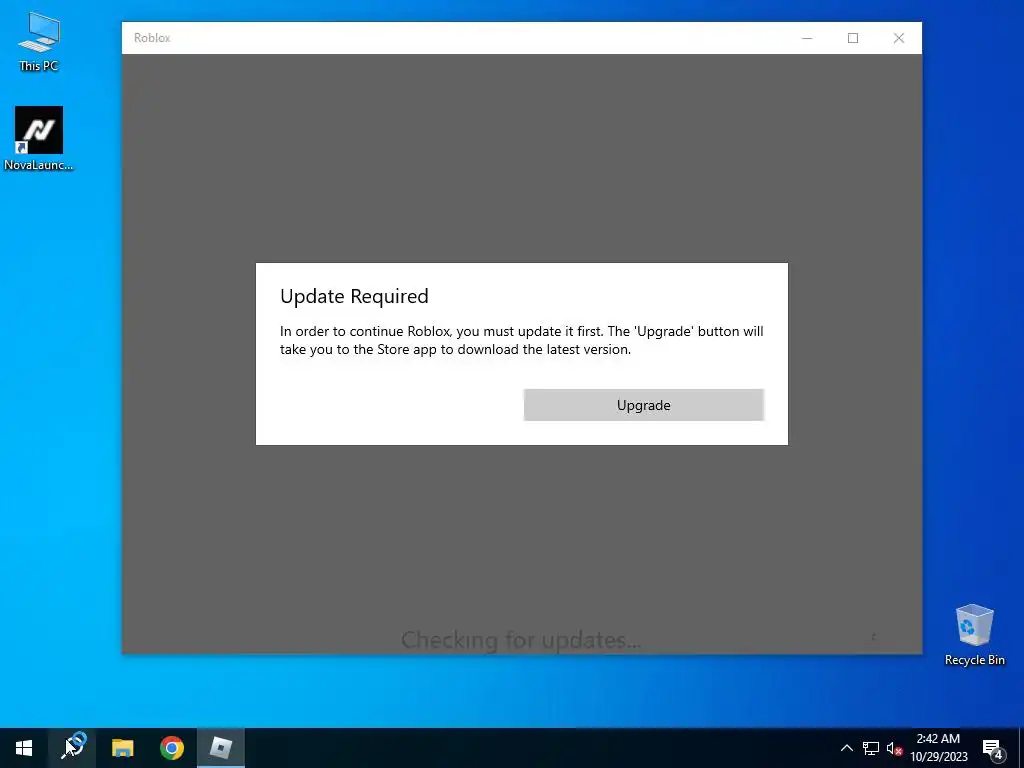The width and height of the screenshot is (1024, 768).
Task: Open the This PC desktop icon
Action: click(39, 42)
